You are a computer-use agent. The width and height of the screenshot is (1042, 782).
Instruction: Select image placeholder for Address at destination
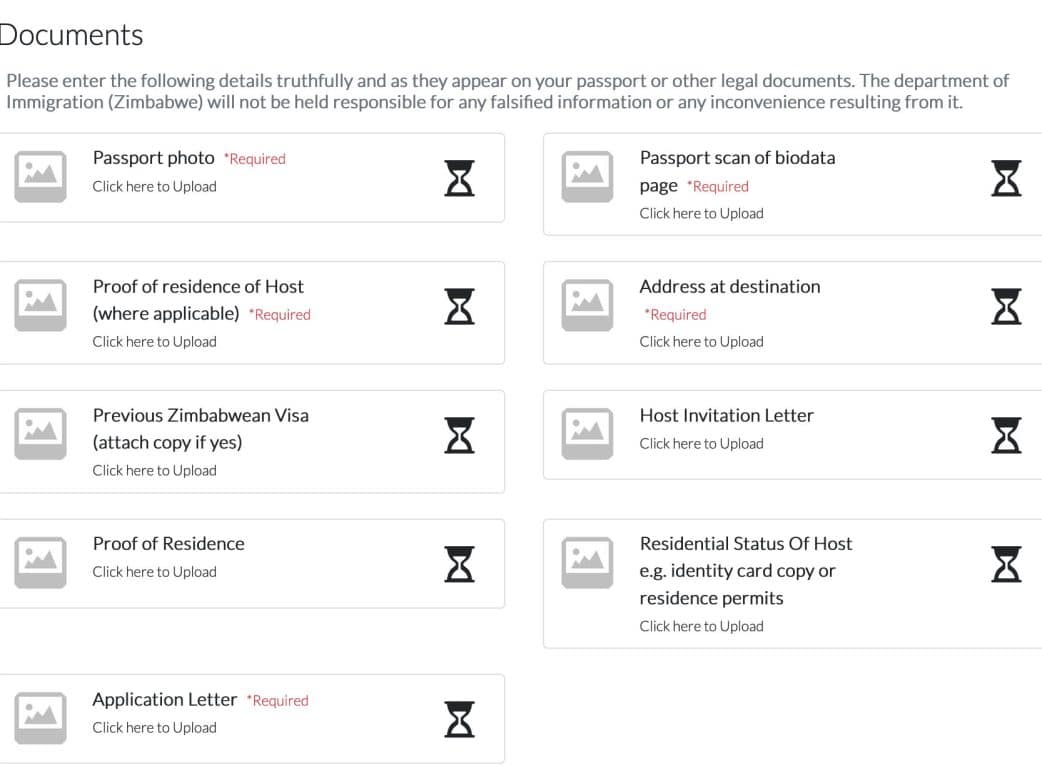click(x=587, y=305)
